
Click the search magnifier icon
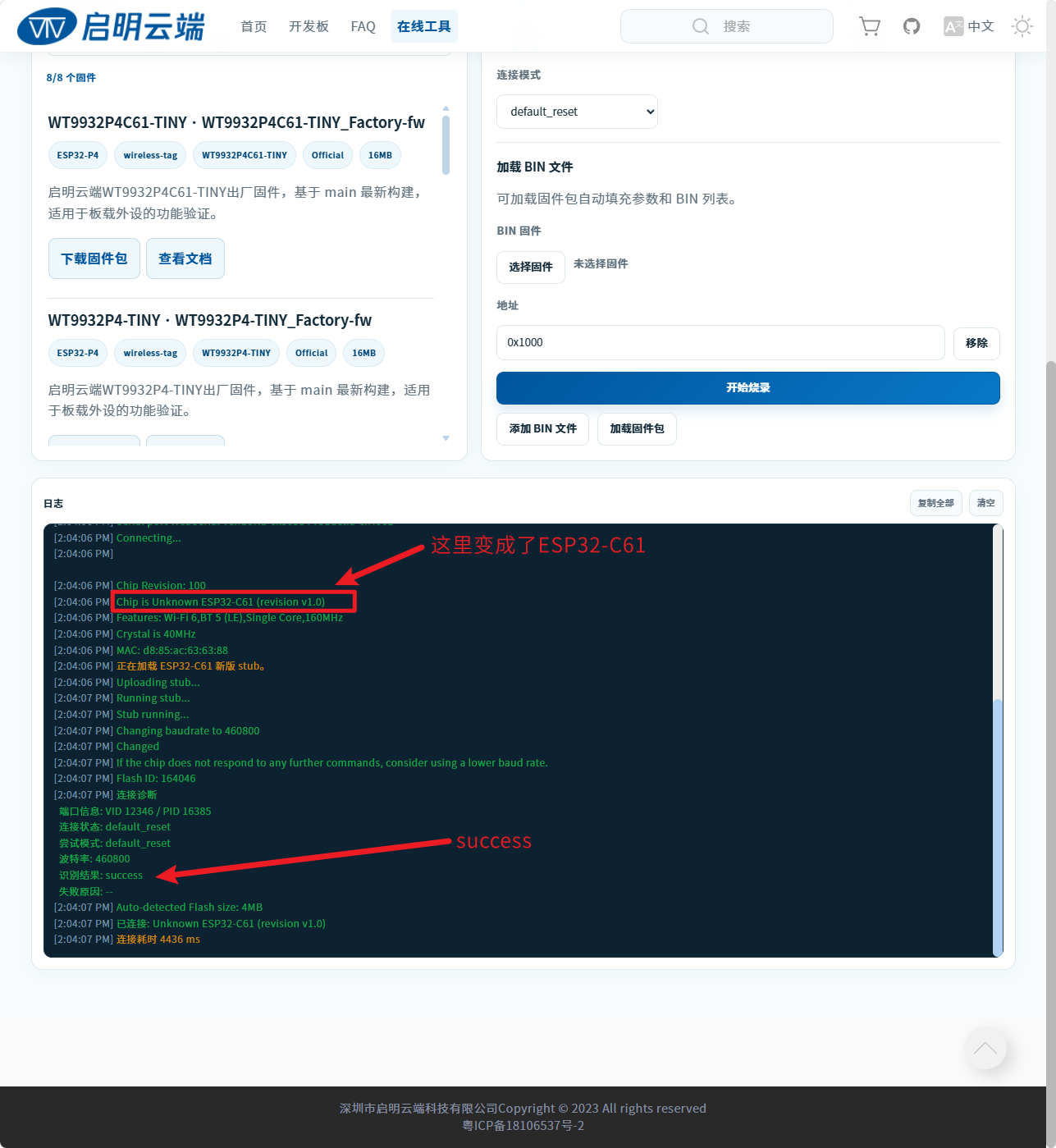(x=701, y=26)
